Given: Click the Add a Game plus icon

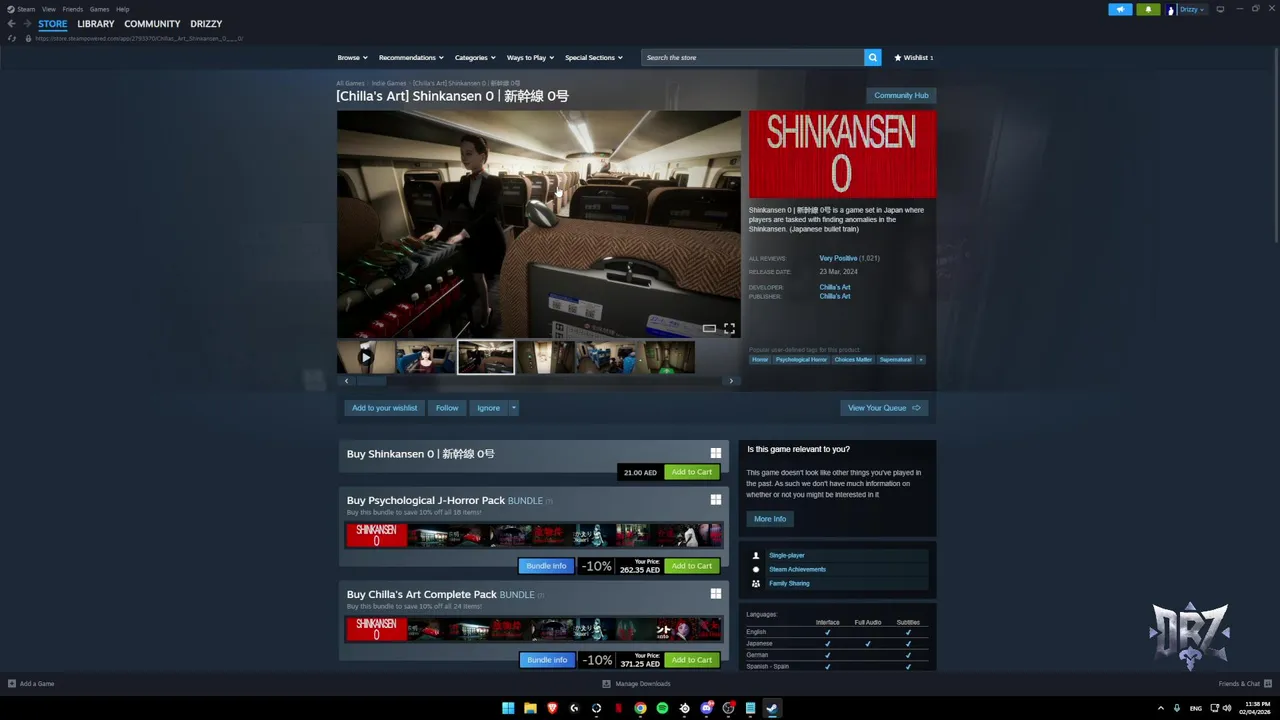Looking at the screenshot, I should pos(12,684).
